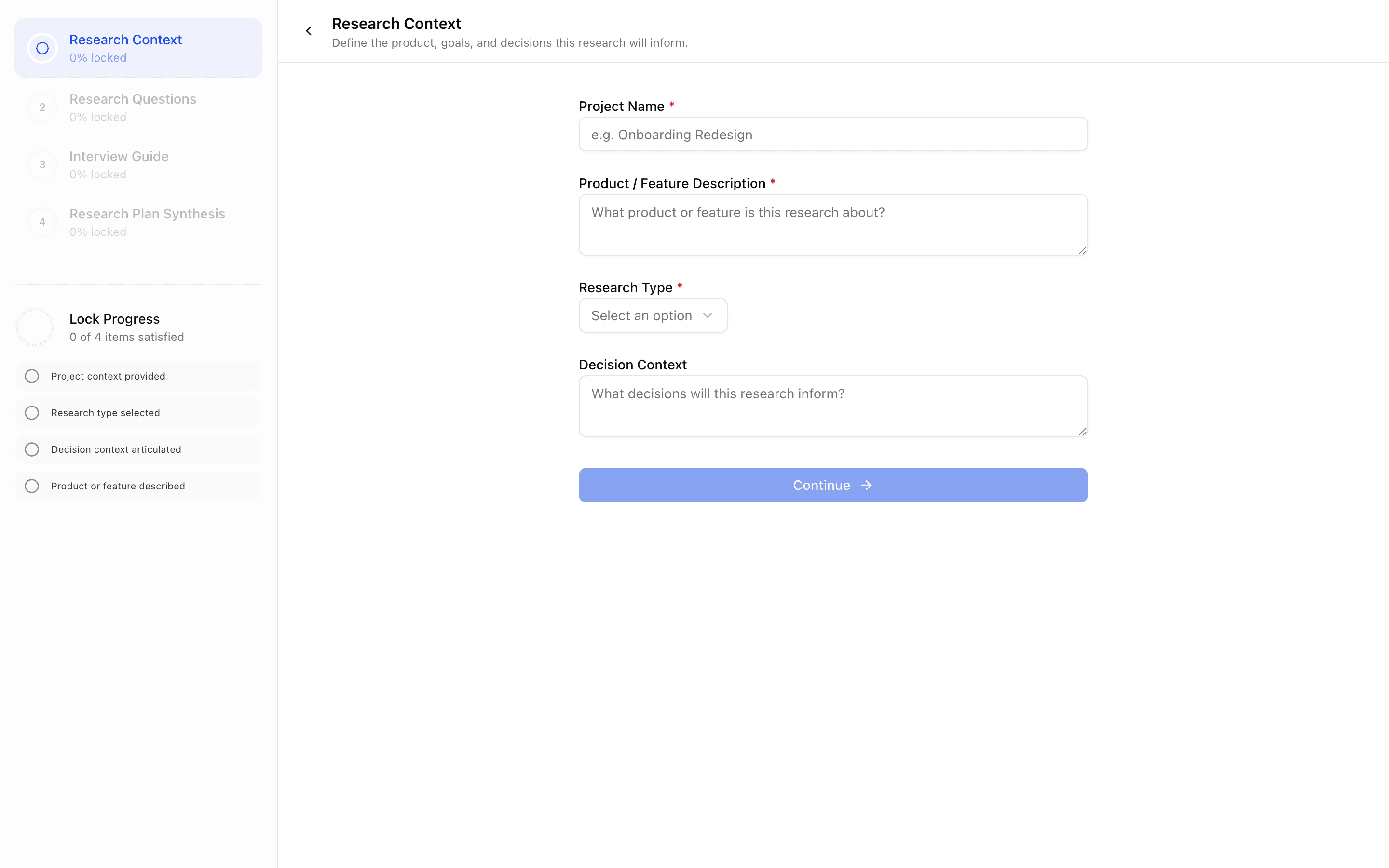Select the step 3 number circle
1389x868 pixels.
42,165
